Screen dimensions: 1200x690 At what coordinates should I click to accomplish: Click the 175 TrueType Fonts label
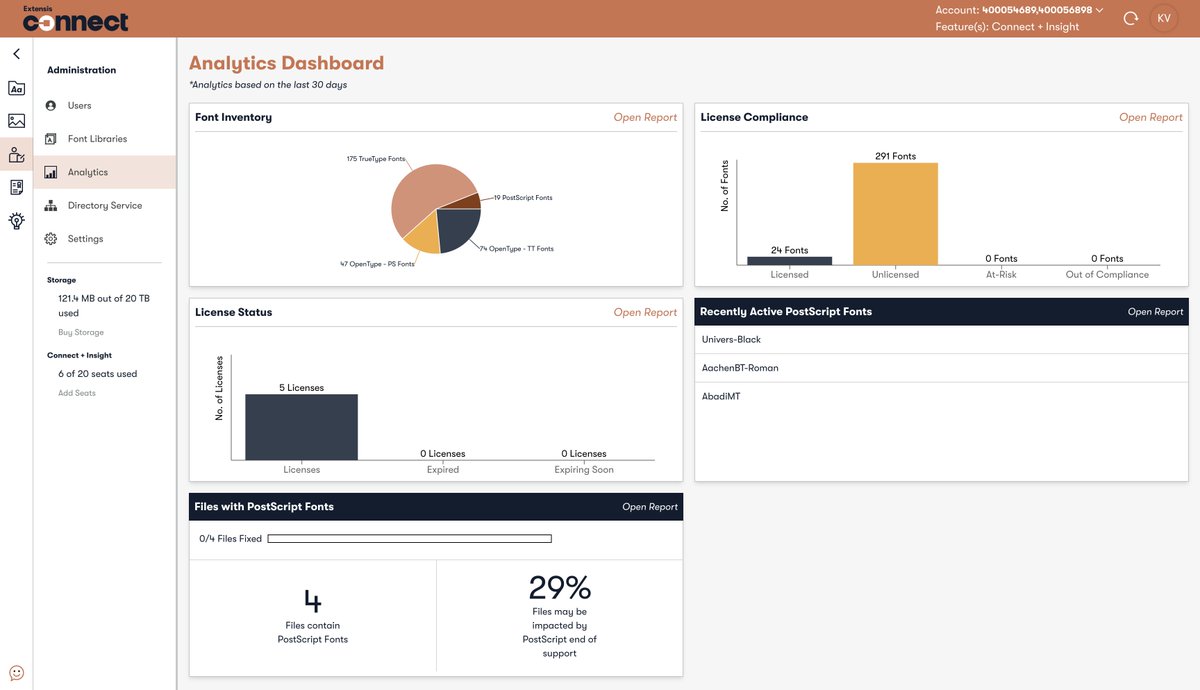click(x=376, y=159)
